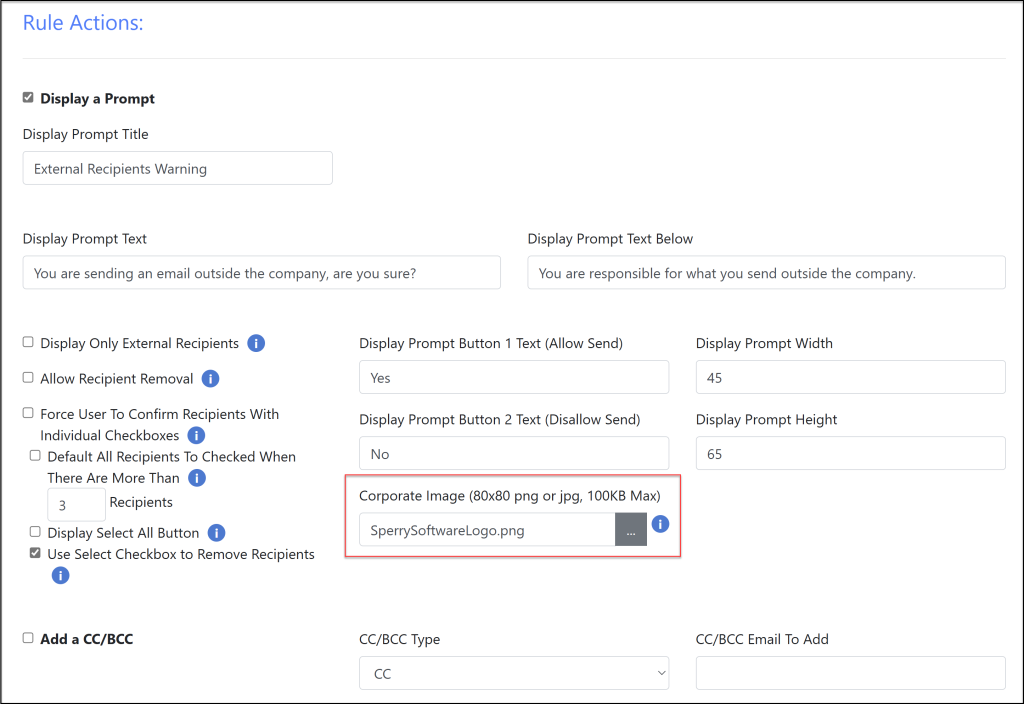Select the Button 1 Text field containing Yes
The width and height of the screenshot is (1024, 704).
513,377
